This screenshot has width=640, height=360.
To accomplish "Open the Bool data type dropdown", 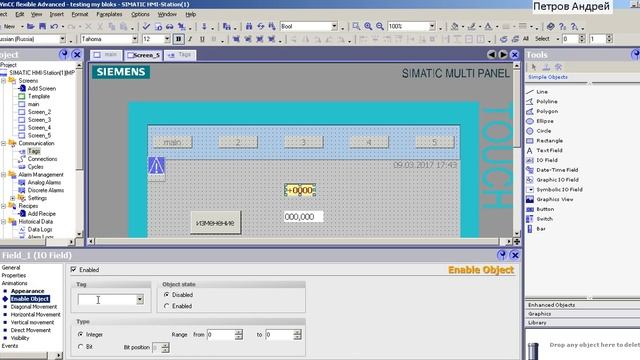I will 334,26.
